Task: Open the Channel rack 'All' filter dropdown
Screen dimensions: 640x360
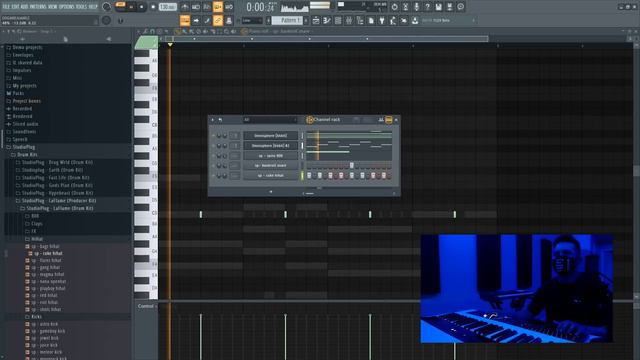Action: (x=270, y=120)
